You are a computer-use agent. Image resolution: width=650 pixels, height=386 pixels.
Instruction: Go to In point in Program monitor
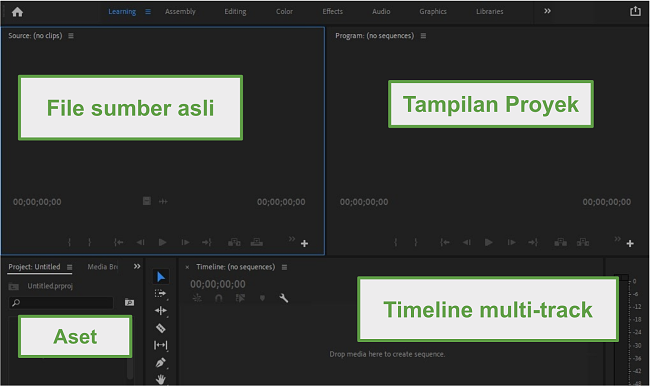445,242
